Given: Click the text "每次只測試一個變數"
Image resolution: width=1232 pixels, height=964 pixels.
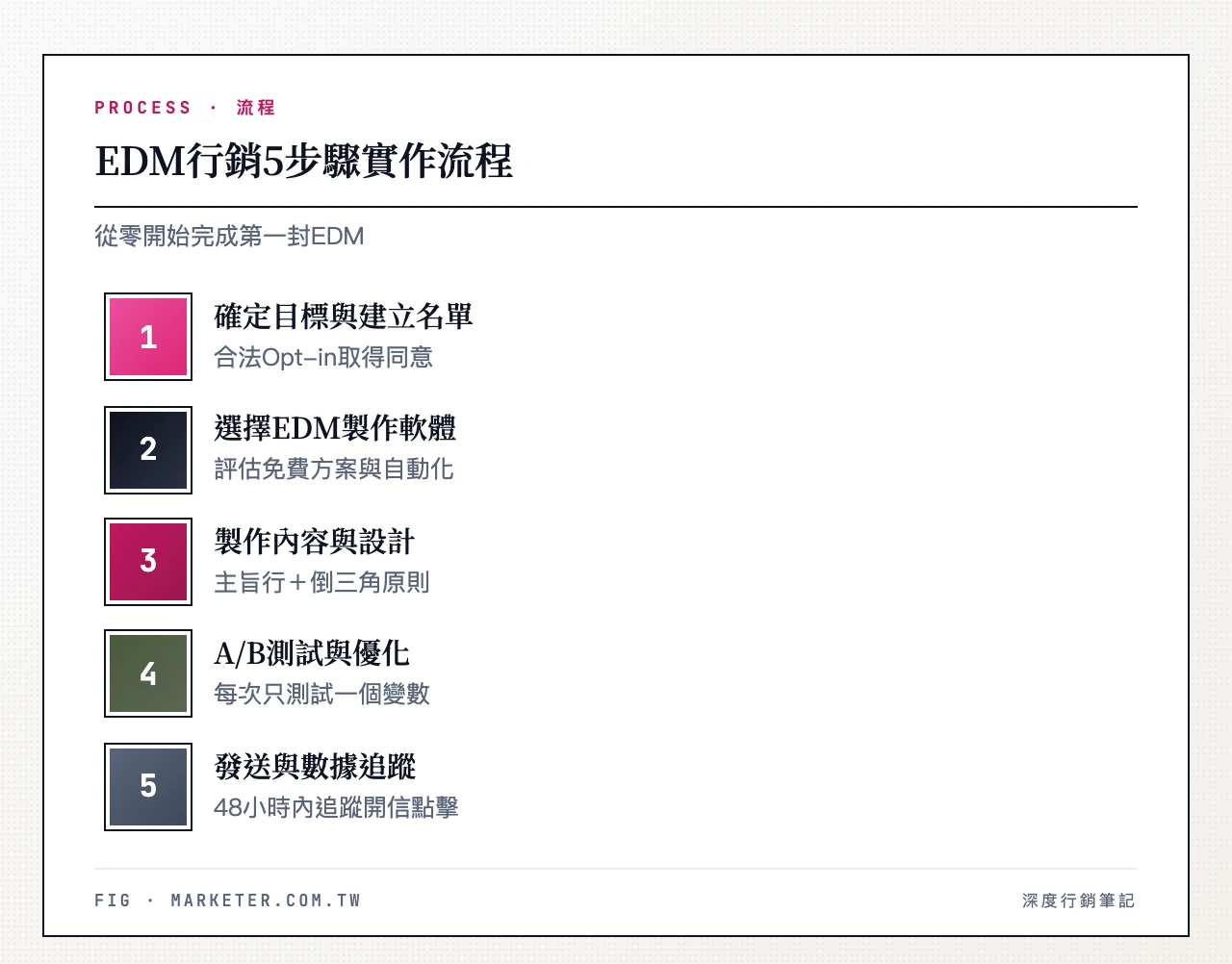Looking at the screenshot, I should pos(321,695).
